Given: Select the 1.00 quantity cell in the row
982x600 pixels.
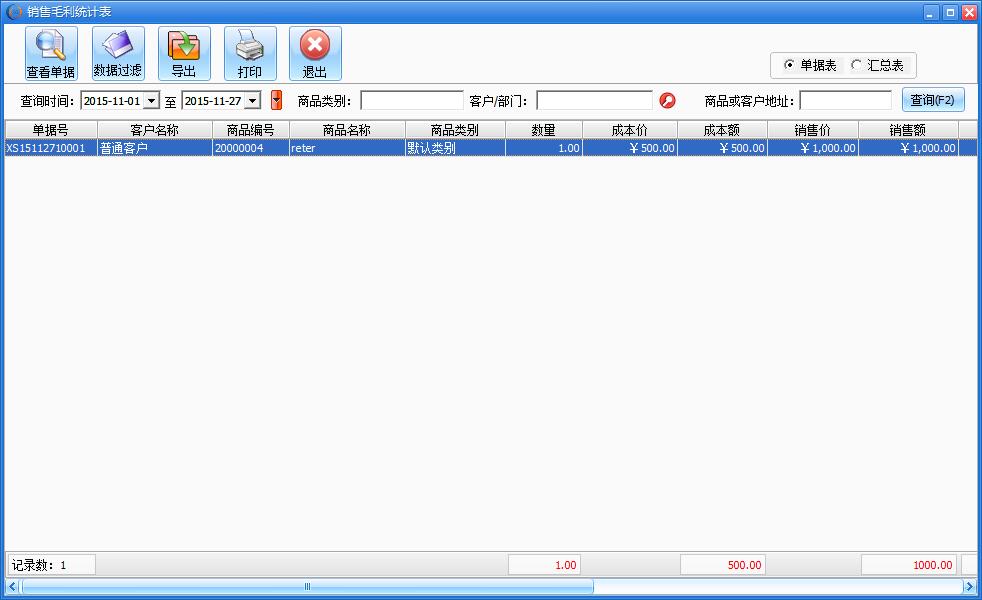Looking at the screenshot, I should [544, 148].
